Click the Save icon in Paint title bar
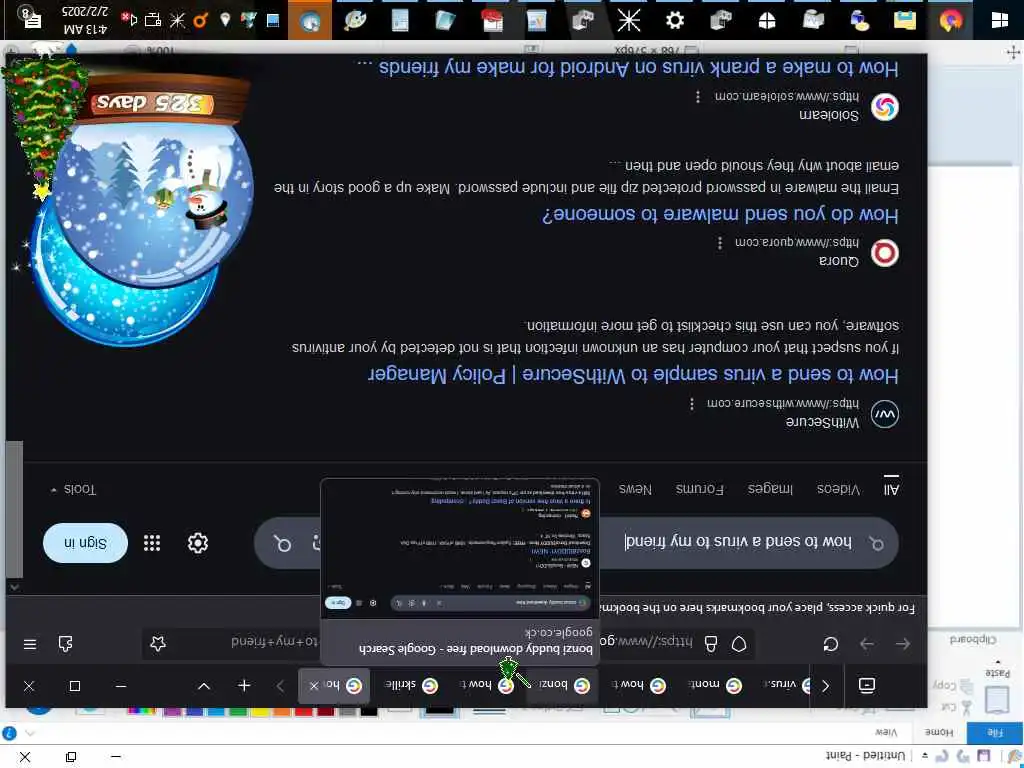 pyautogui.click(x=984, y=756)
